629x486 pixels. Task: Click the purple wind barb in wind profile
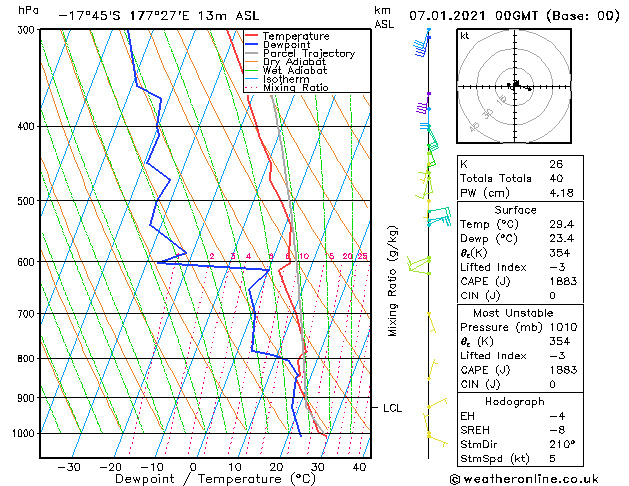point(423,105)
